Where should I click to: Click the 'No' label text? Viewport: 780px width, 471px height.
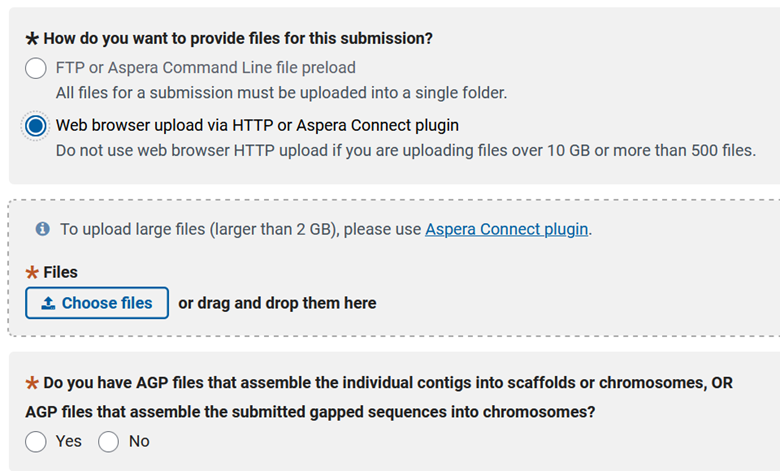139,441
